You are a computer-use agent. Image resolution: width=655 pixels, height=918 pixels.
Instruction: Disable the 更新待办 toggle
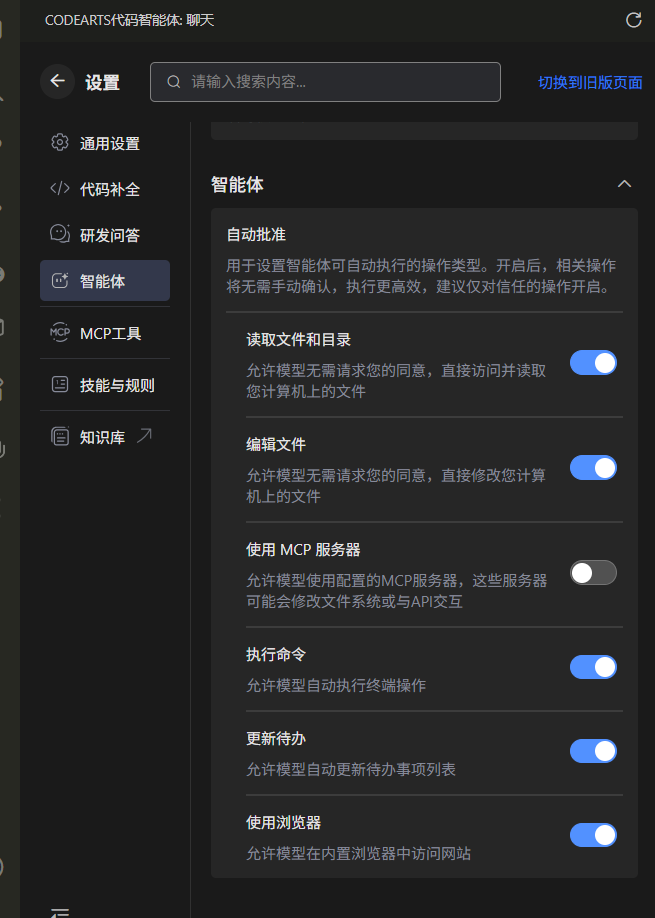click(593, 751)
